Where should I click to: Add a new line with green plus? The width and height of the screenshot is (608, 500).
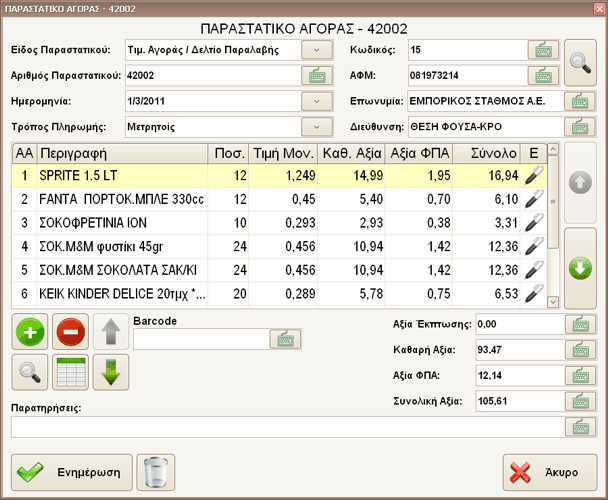click(x=30, y=332)
